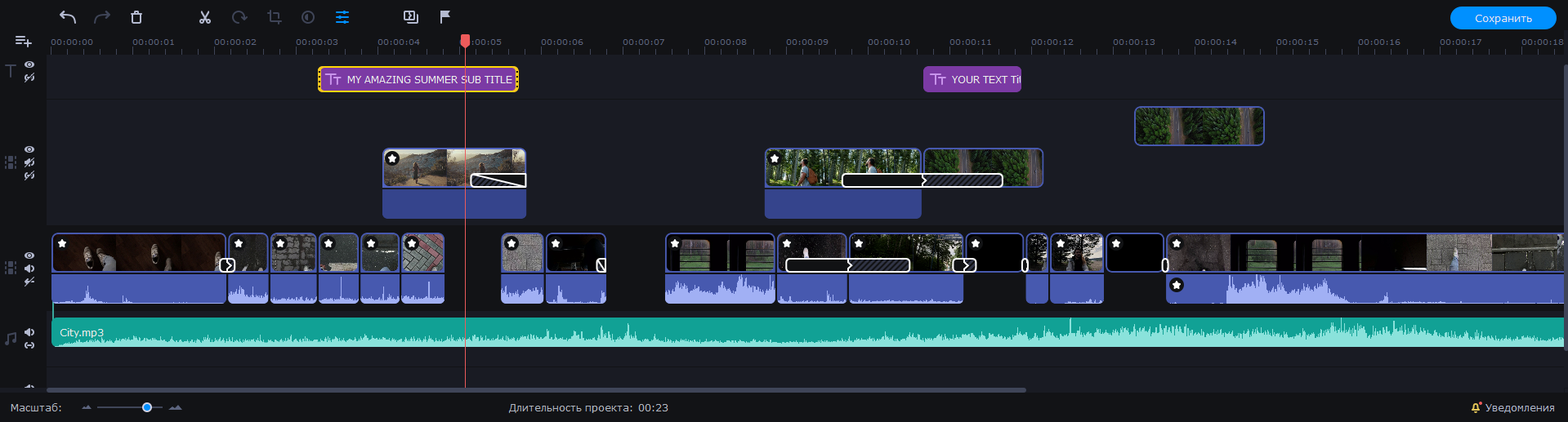This screenshot has width=1568, height=422.
Task: Mute the main video track's audio
Action: (29, 269)
